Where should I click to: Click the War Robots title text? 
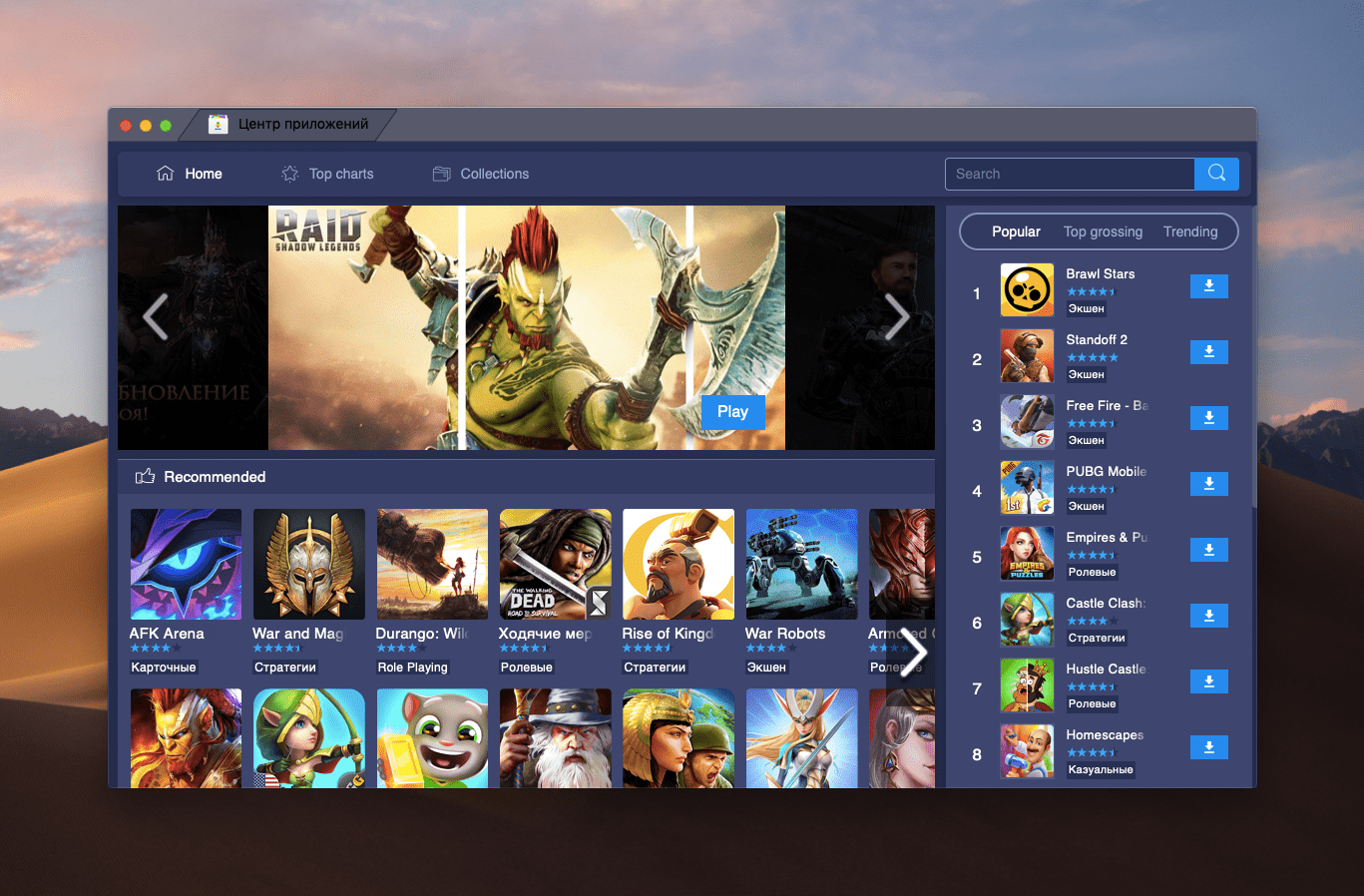pyautogui.click(x=785, y=633)
